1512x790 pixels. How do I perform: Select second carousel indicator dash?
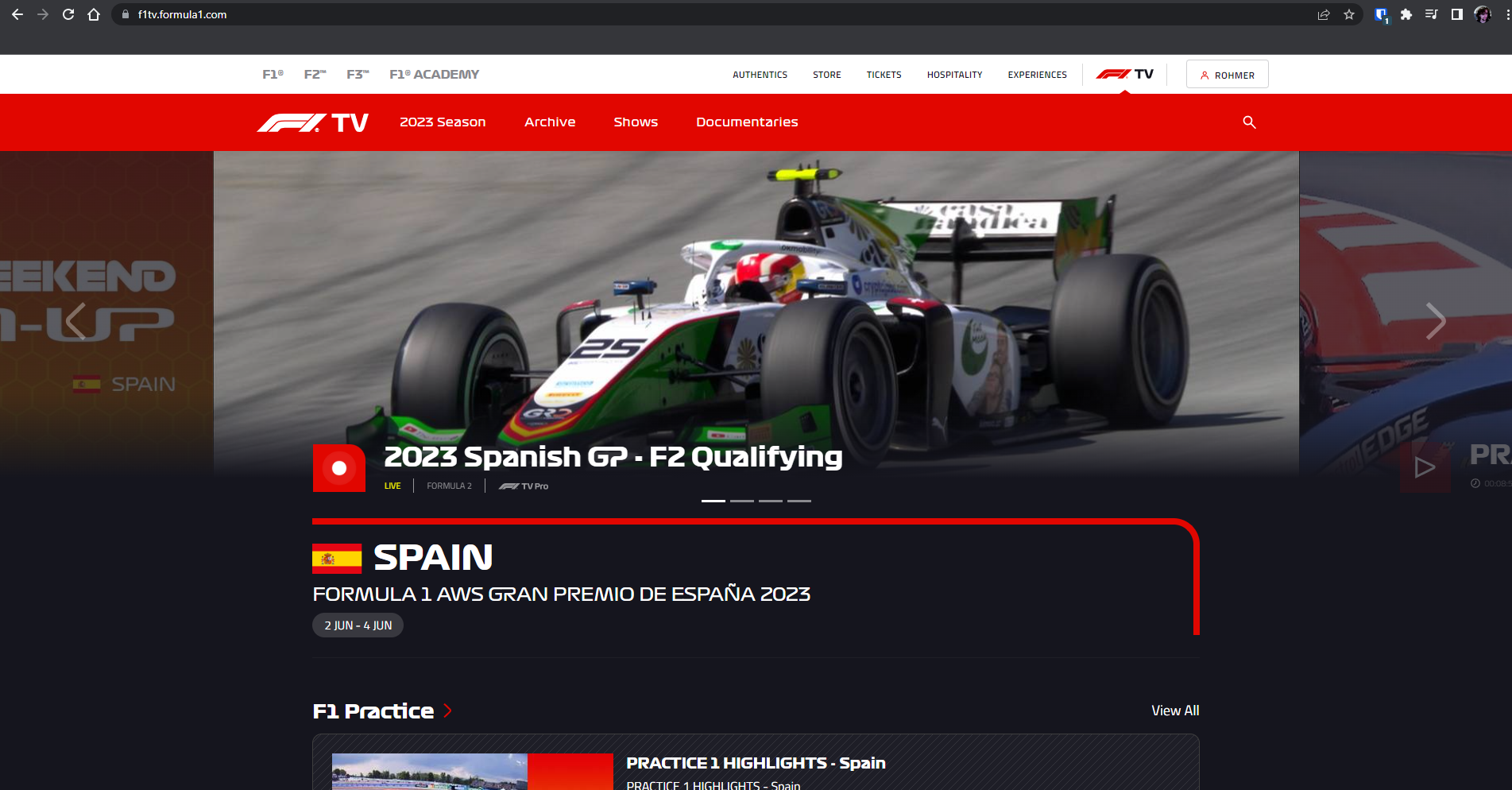tap(742, 501)
